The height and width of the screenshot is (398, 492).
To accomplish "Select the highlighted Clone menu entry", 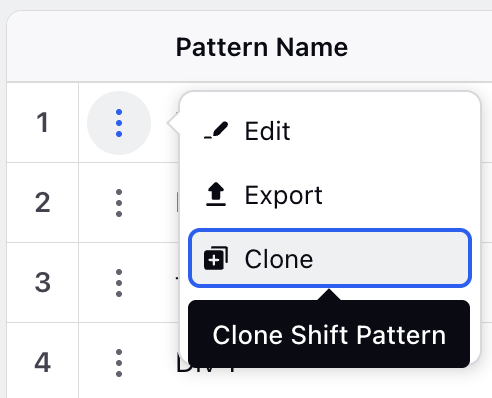I will (330, 258).
